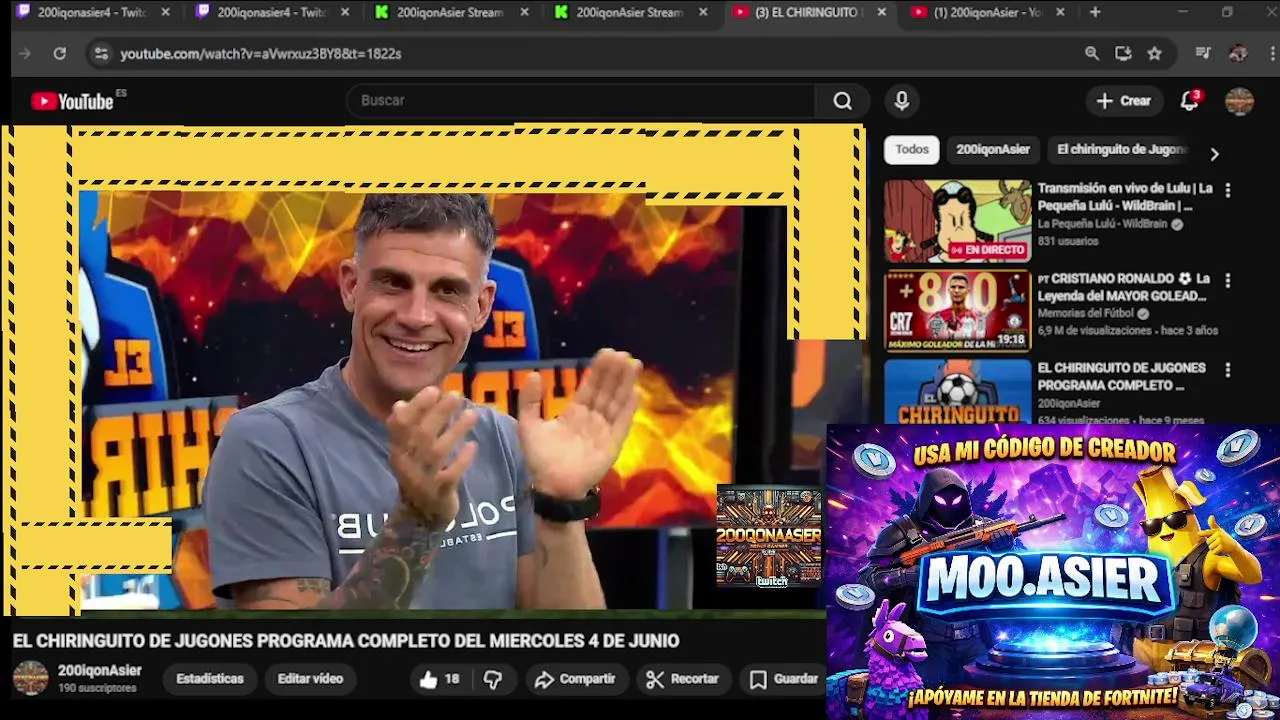This screenshot has height=720, width=1280.
Task: Click the Memorias del Fútbol channel name
Action: [x=1086, y=313]
